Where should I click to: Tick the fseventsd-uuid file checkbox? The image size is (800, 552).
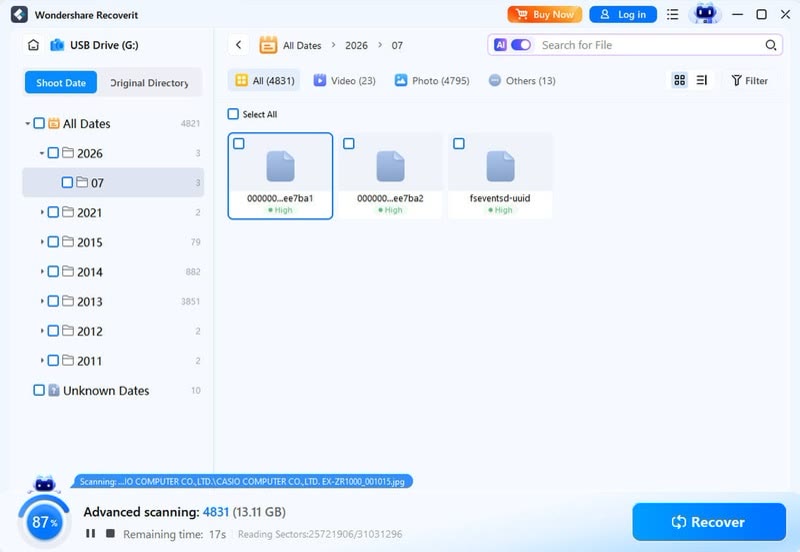coord(459,143)
